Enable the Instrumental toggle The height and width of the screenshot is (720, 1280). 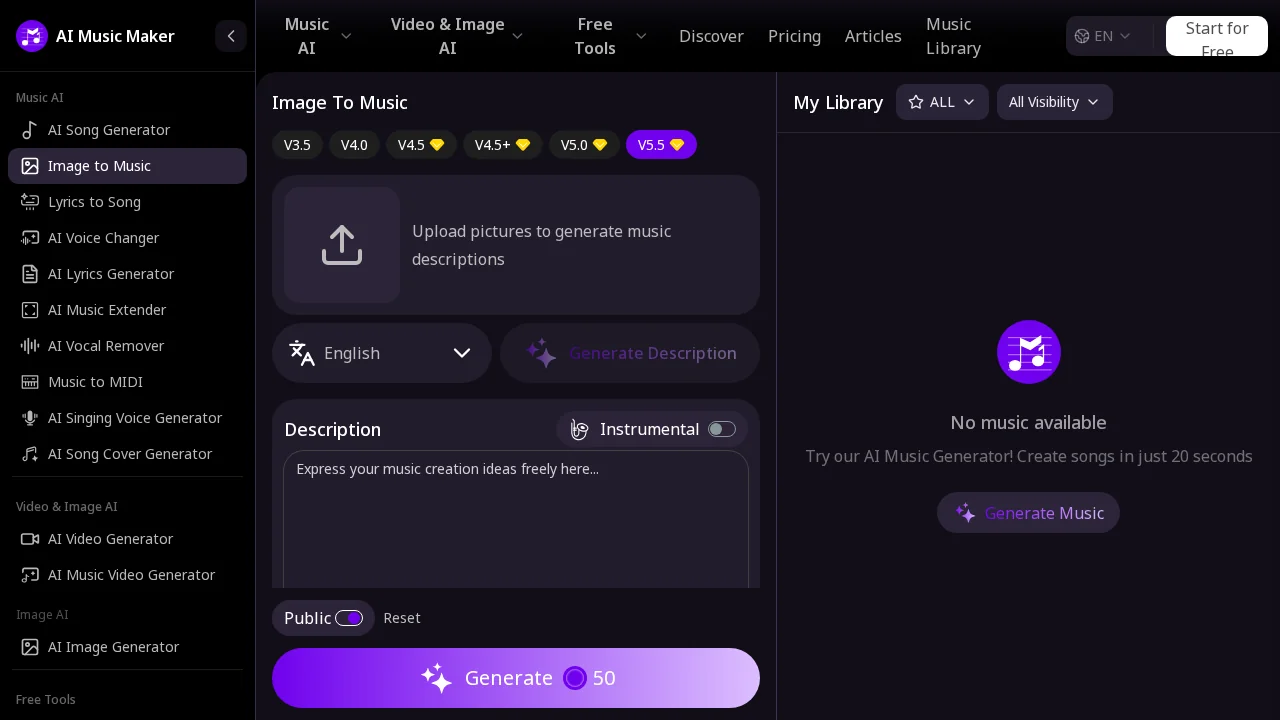point(722,429)
